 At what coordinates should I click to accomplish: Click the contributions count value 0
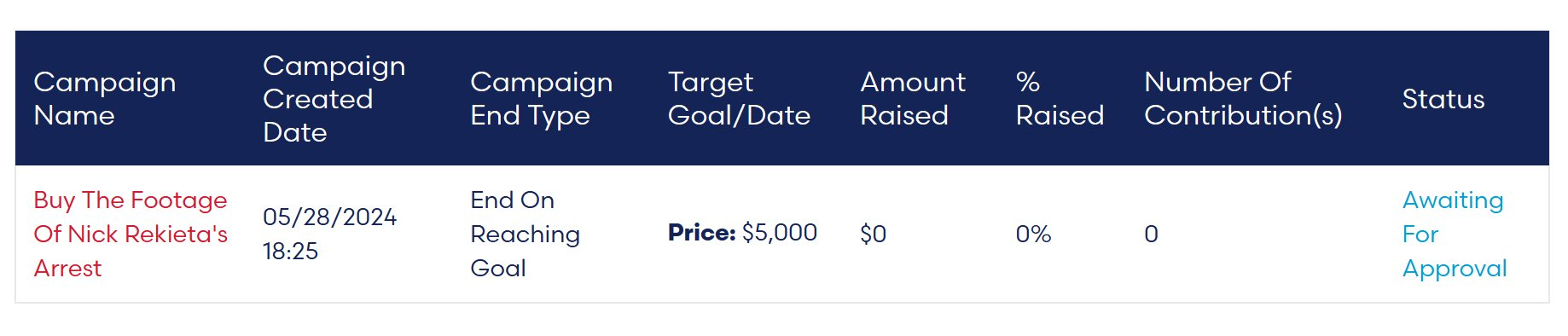(x=1151, y=234)
